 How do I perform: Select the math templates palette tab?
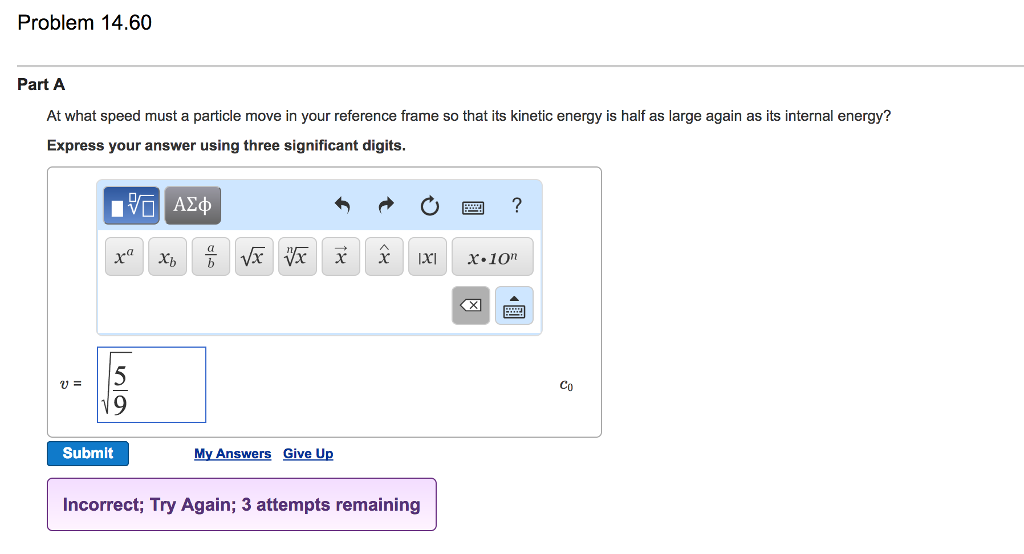point(131,206)
